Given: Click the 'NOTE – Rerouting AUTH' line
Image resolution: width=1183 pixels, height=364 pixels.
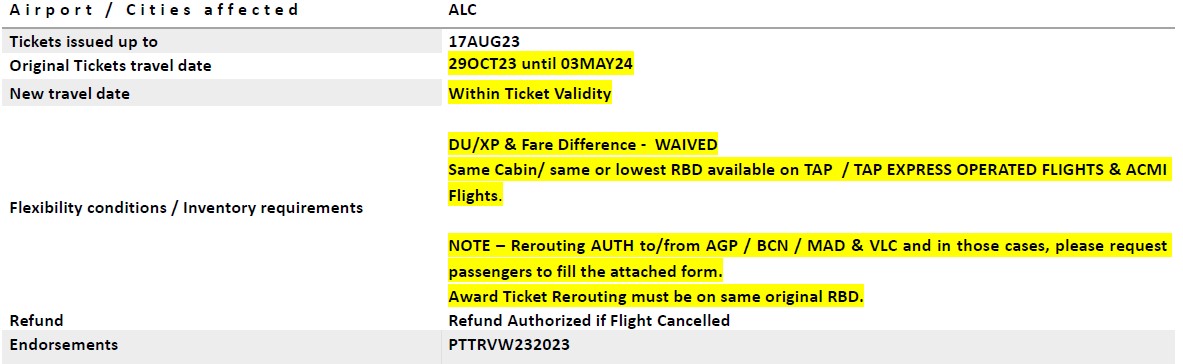Looking at the screenshot, I should (807, 245).
